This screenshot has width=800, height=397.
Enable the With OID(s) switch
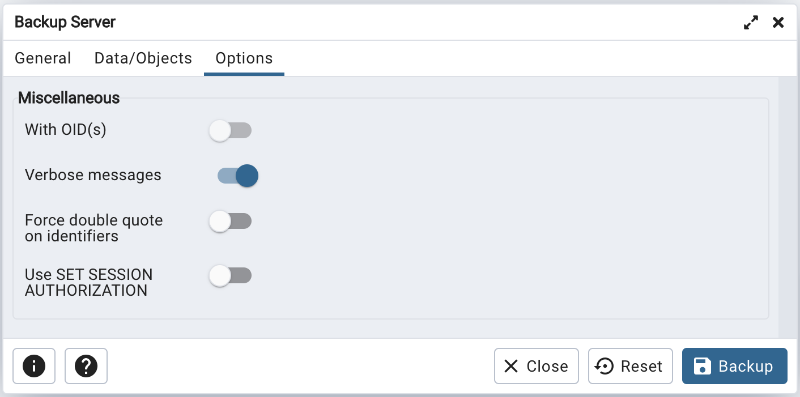point(230,131)
